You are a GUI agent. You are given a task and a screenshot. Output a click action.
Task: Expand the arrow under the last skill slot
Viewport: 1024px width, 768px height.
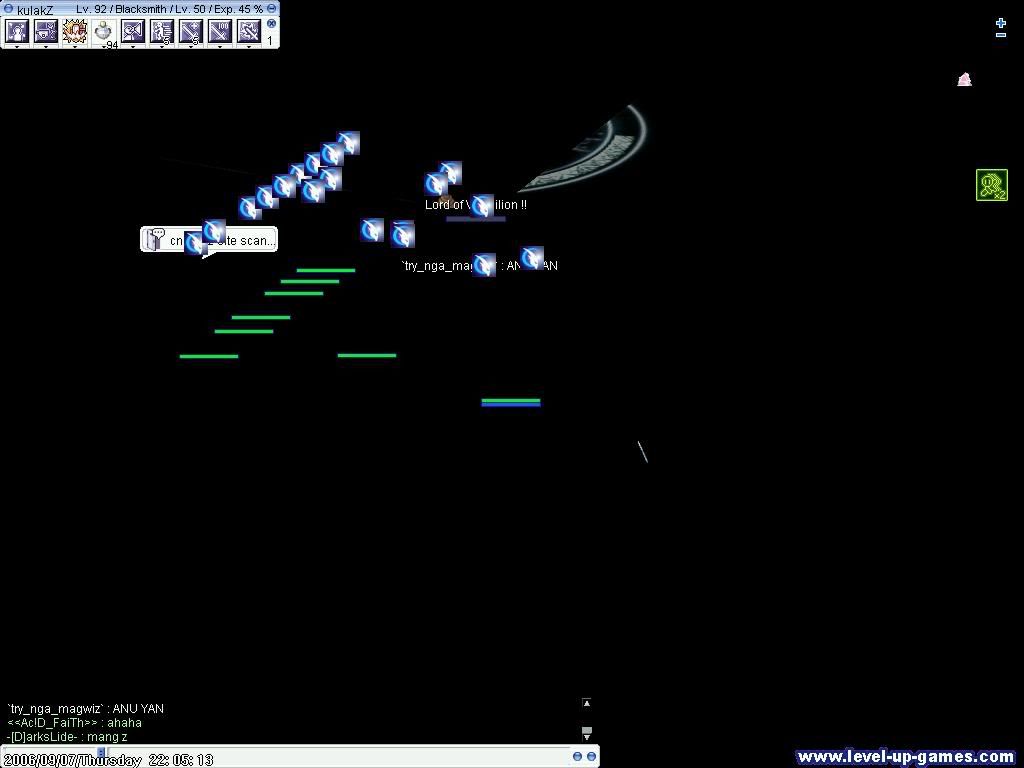click(249, 46)
